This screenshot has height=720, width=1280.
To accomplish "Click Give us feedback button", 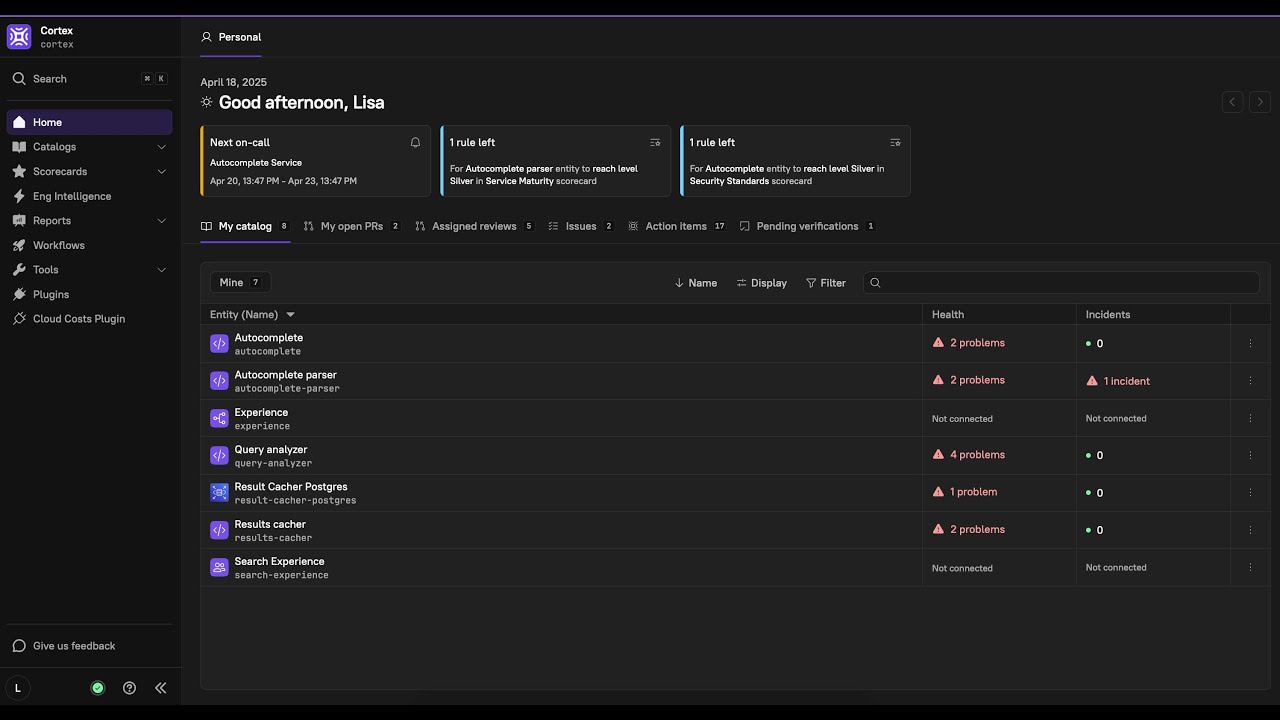I will point(74,646).
